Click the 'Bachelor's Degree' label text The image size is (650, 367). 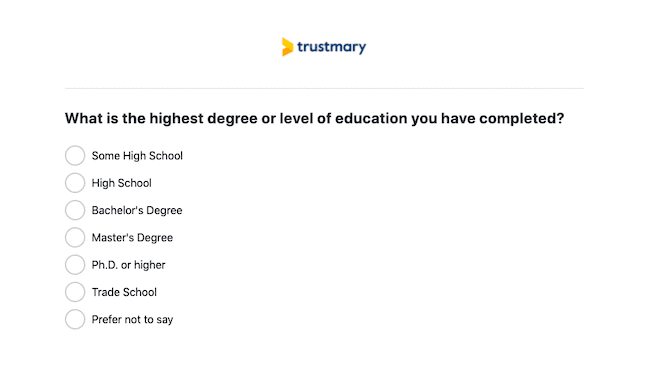(x=137, y=211)
